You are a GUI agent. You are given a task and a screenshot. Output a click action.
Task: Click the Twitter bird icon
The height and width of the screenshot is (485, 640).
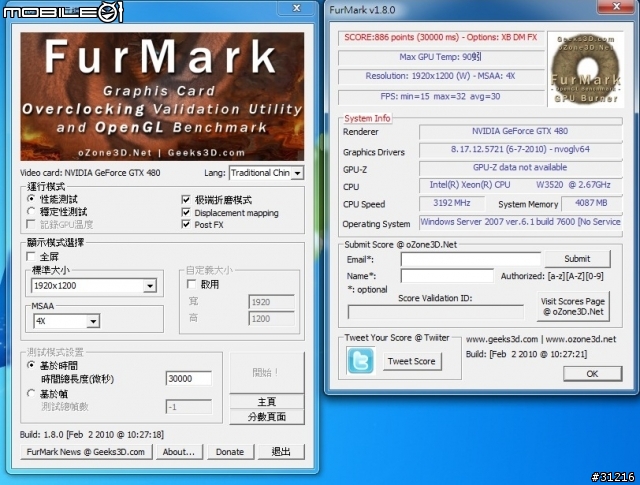(x=360, y=360)
